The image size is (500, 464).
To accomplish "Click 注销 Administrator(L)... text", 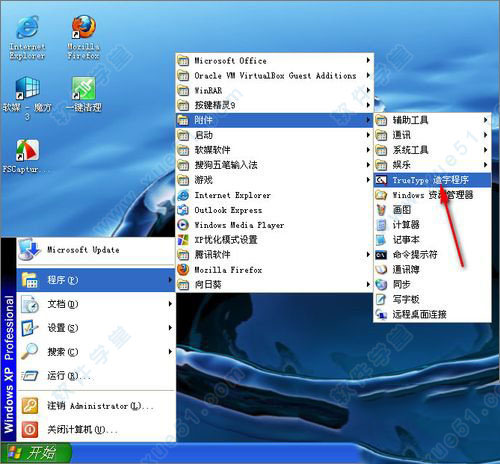I will pos(100,406).
